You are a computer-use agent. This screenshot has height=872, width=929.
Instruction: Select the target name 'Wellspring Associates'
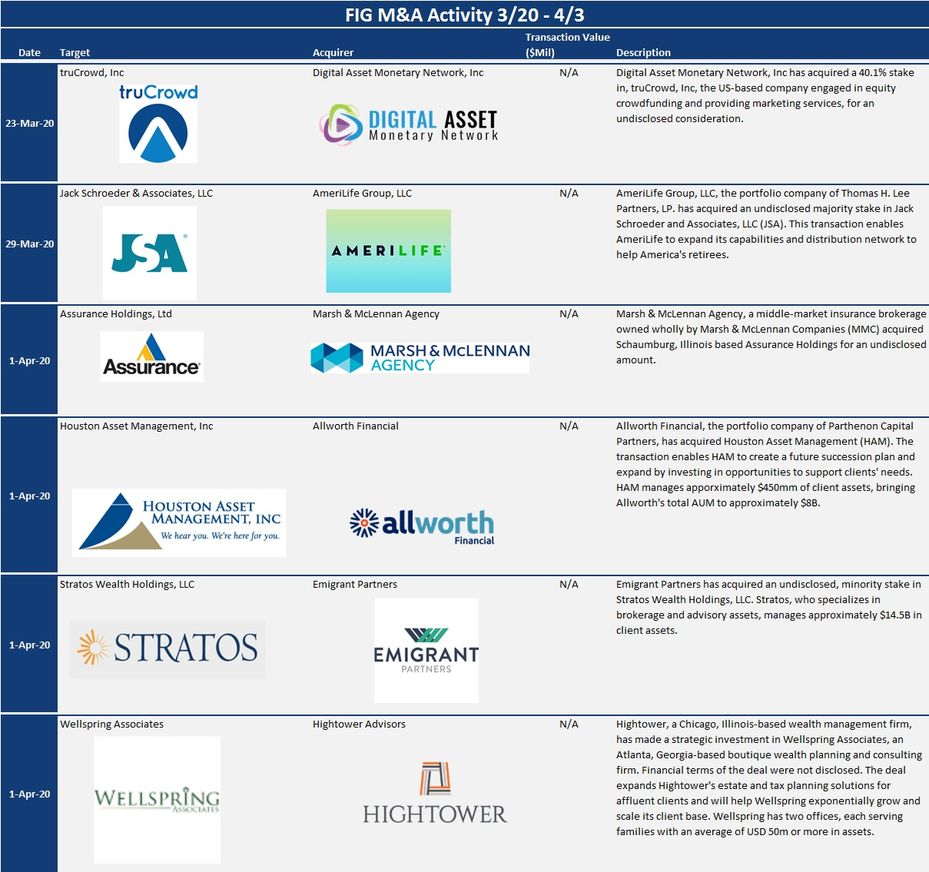tap(111, 724)
